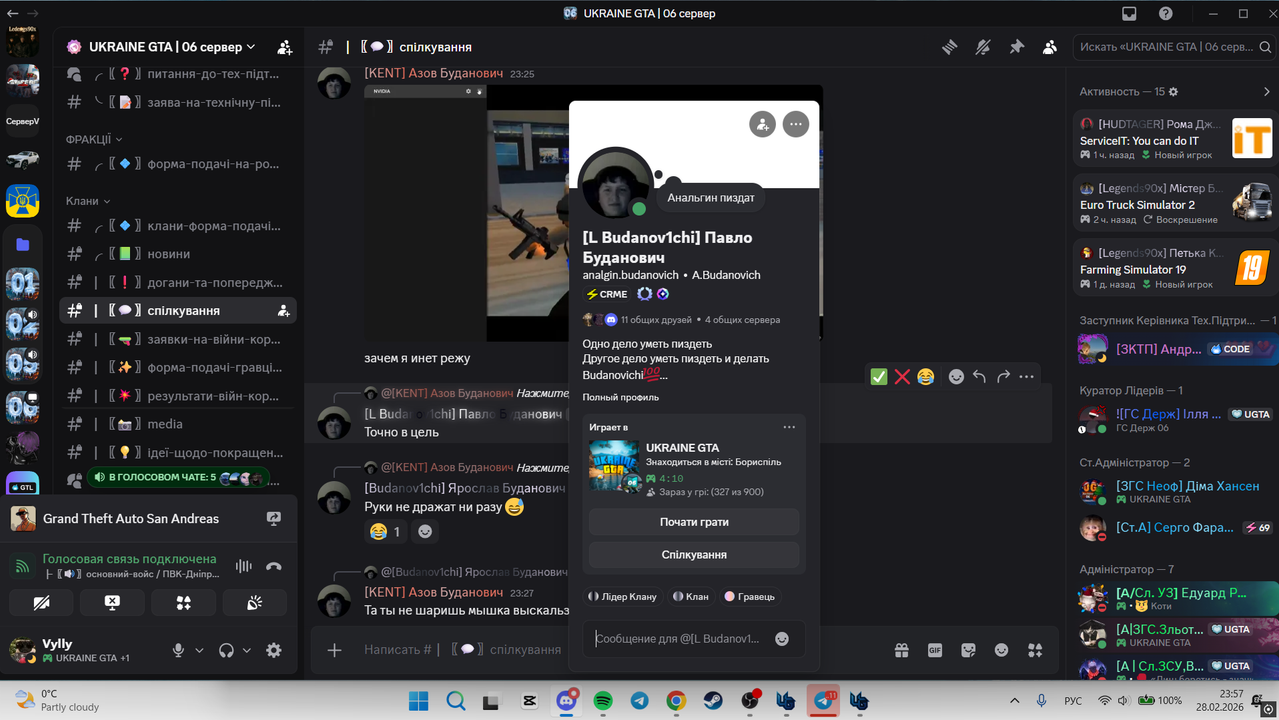This screenshot has height=720, width=1279.
Task: Open результати-війн channel
Action: [x=178, y=396]
